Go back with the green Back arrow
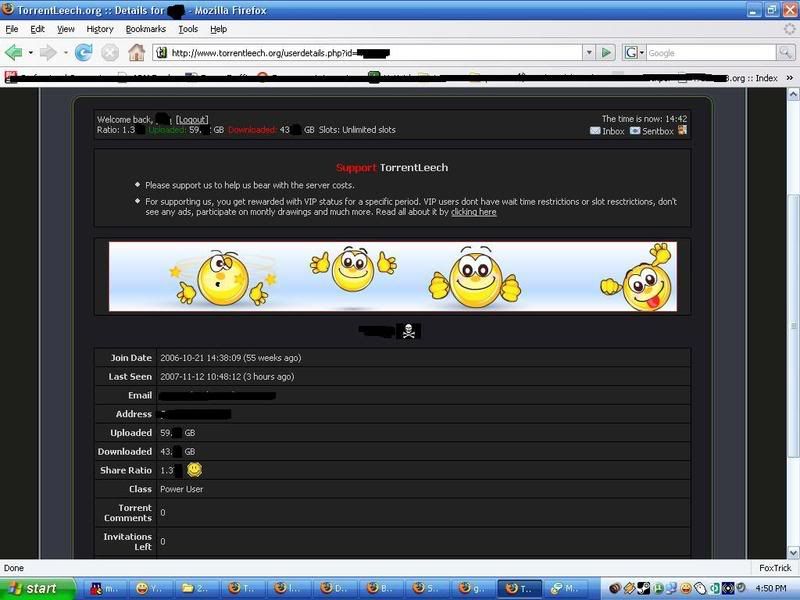The height and width of the screenshot is (600, 800). pyautogui.click(x=14, y=52)
